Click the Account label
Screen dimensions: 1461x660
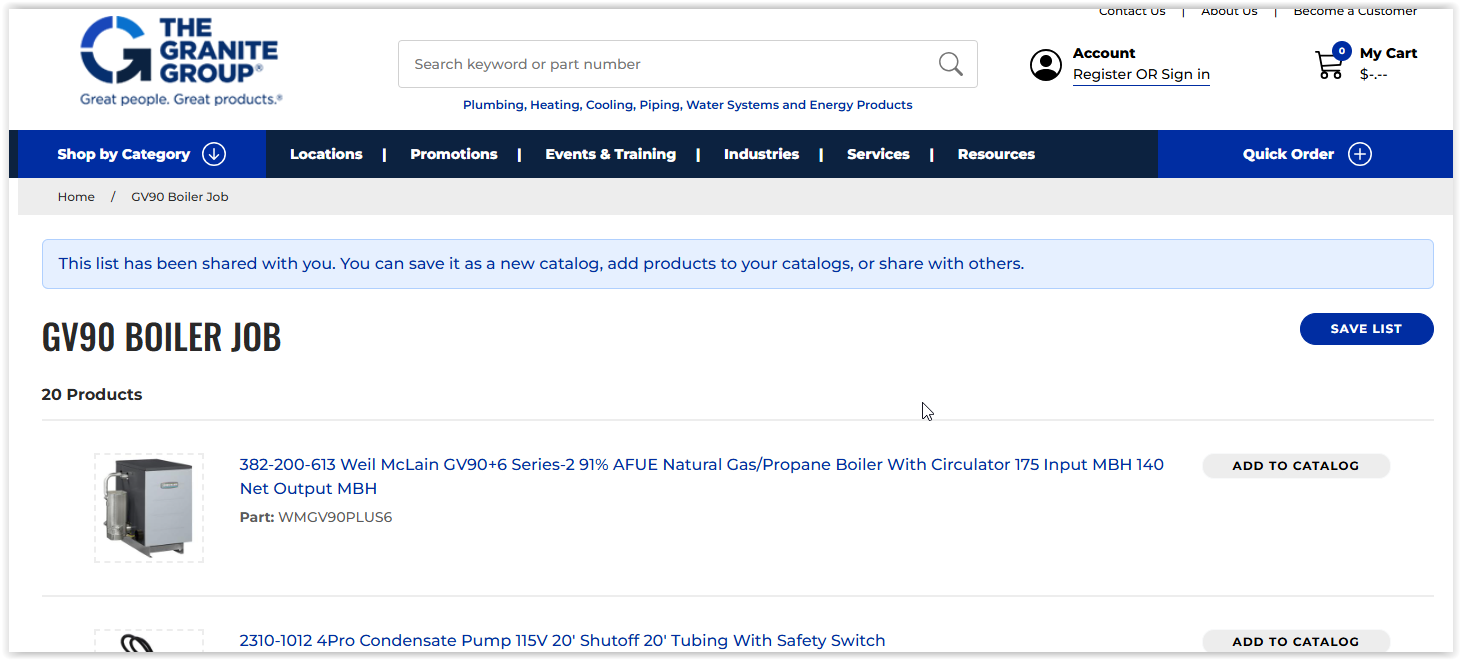point(1104,53)
